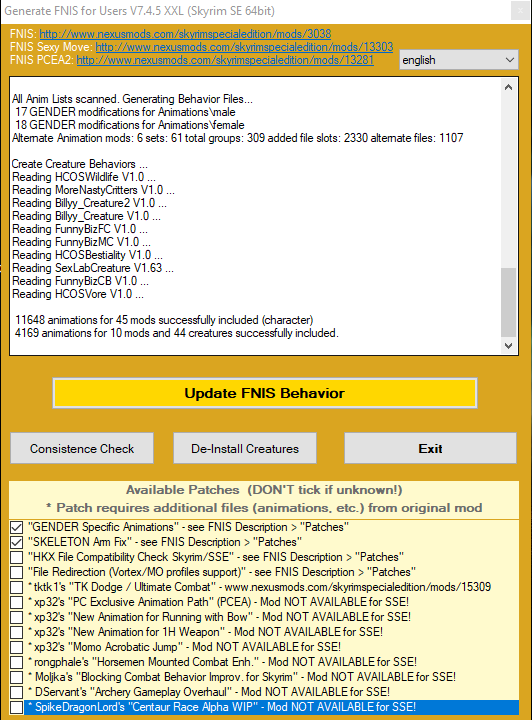Click log scrollbar down arrow
Image resolution: width=532 pixels, height=720 pixels.
coord(508,346)
